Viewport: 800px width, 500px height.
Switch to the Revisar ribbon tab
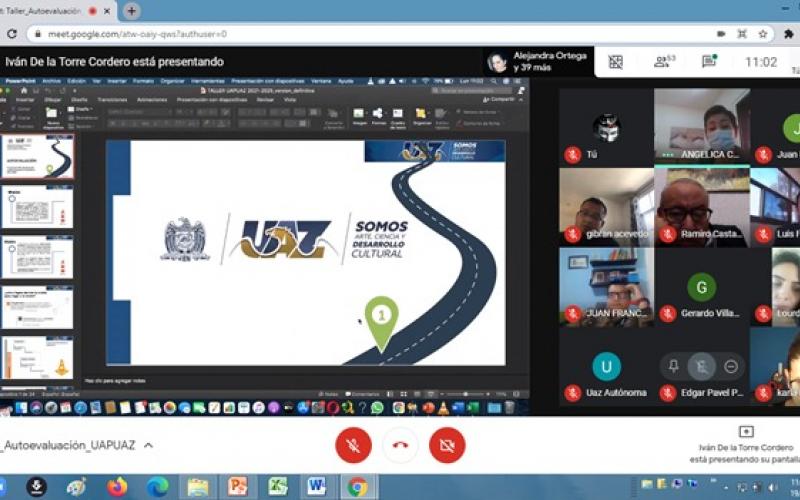coord(265,99)
